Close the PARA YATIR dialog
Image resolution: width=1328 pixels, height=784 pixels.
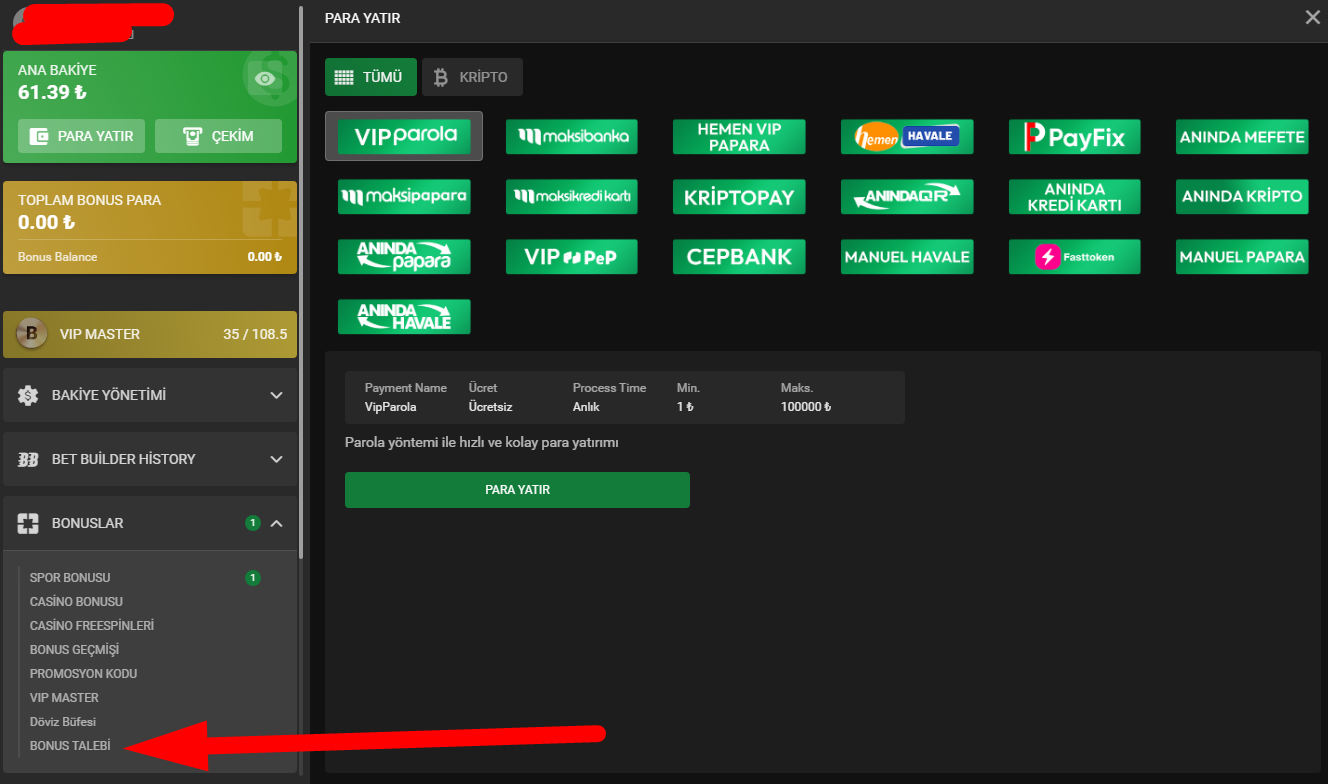pos(1312,17)
